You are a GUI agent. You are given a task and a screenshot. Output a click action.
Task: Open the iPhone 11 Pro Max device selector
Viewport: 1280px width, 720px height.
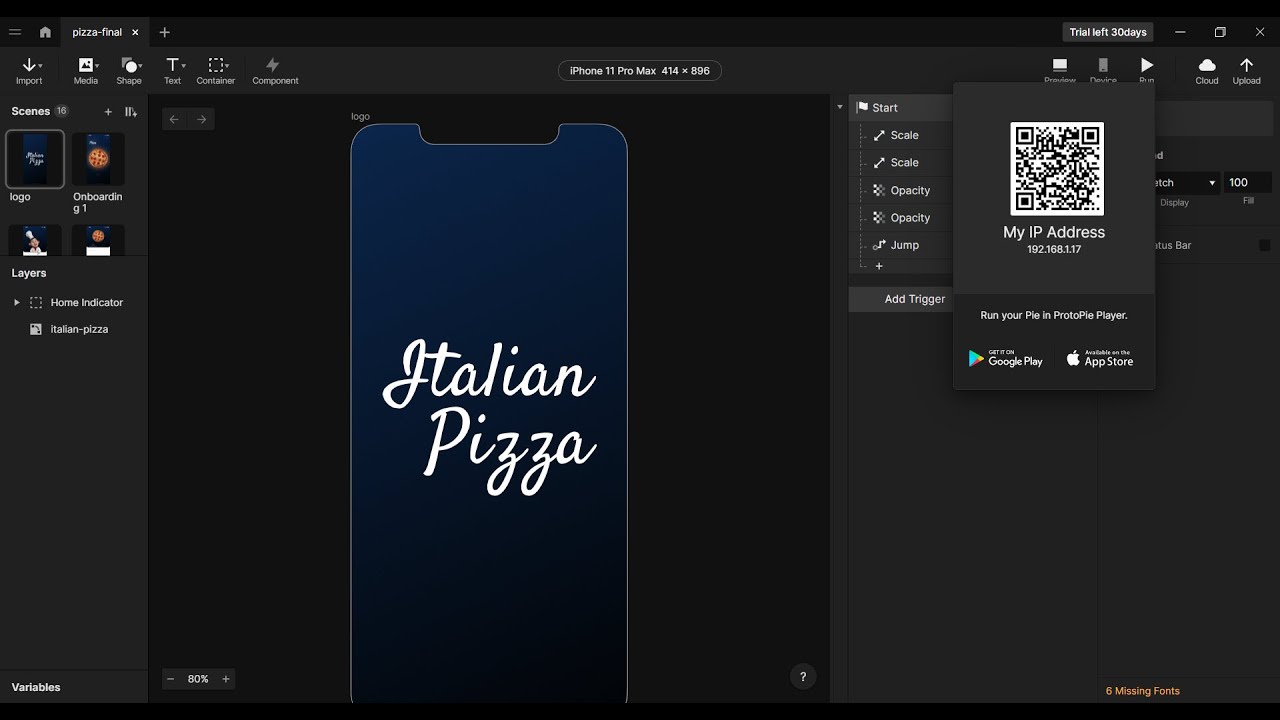point(640,71)
